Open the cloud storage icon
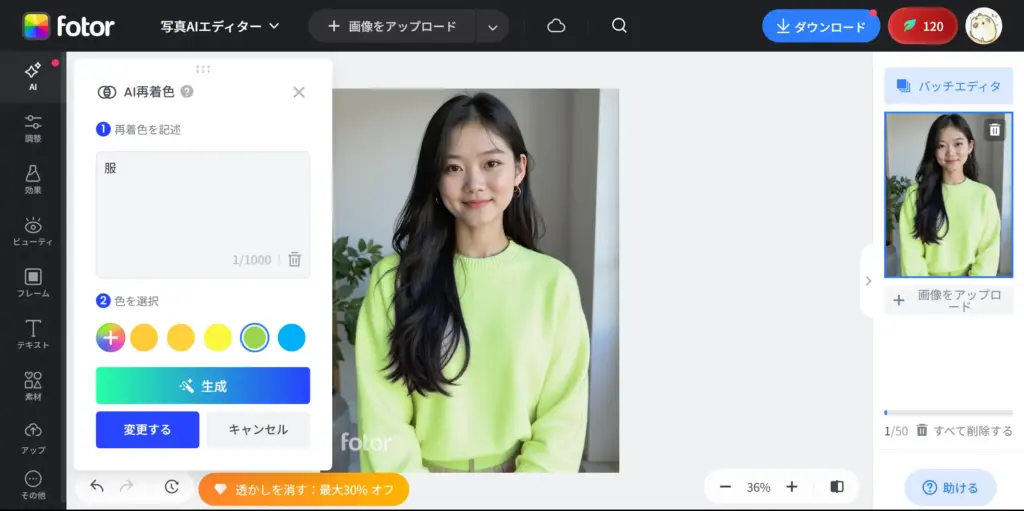 click(556, 26)
